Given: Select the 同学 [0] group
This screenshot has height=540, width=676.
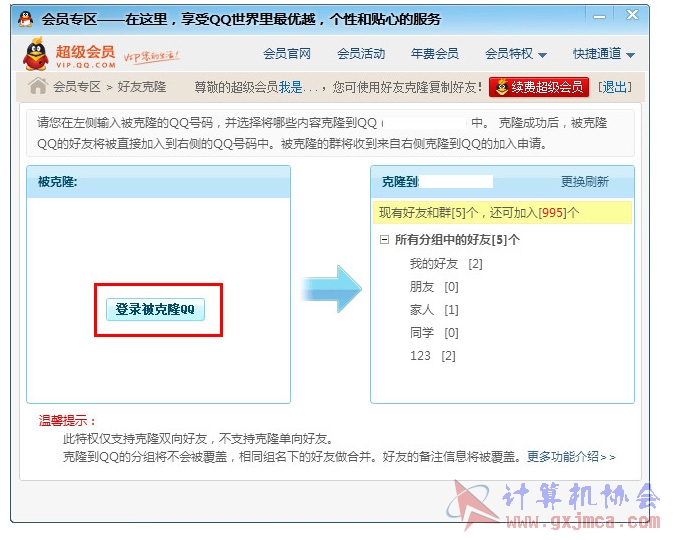Looking at the screenshot, I should click(x=434, y=332).
